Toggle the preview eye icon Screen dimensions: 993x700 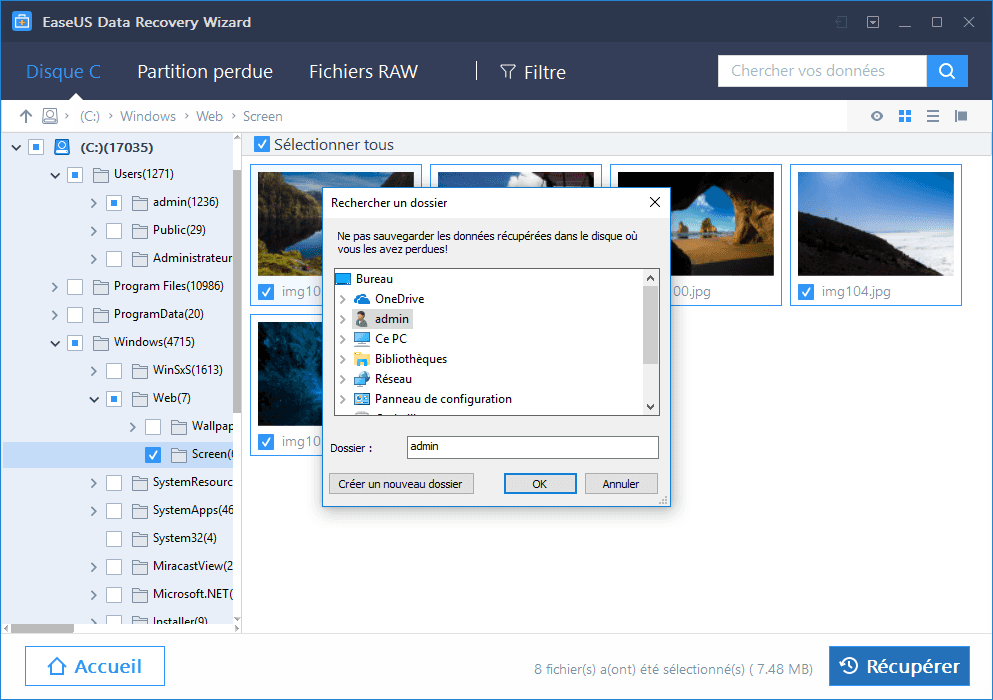tap(876, 116)
